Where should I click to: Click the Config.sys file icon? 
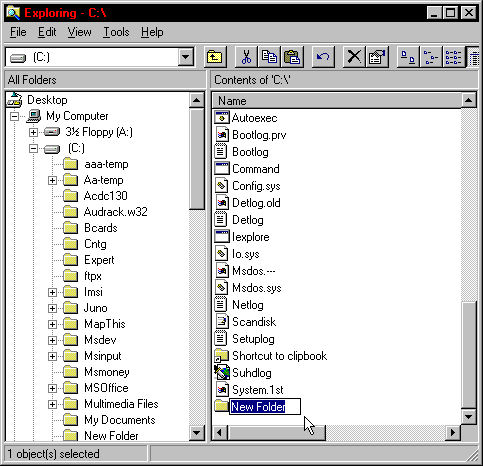tap(222, 186)
